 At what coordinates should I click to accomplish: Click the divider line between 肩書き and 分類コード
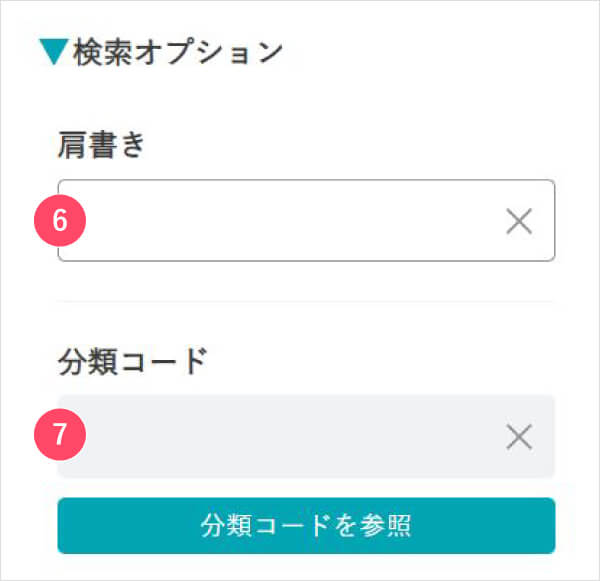306,302
